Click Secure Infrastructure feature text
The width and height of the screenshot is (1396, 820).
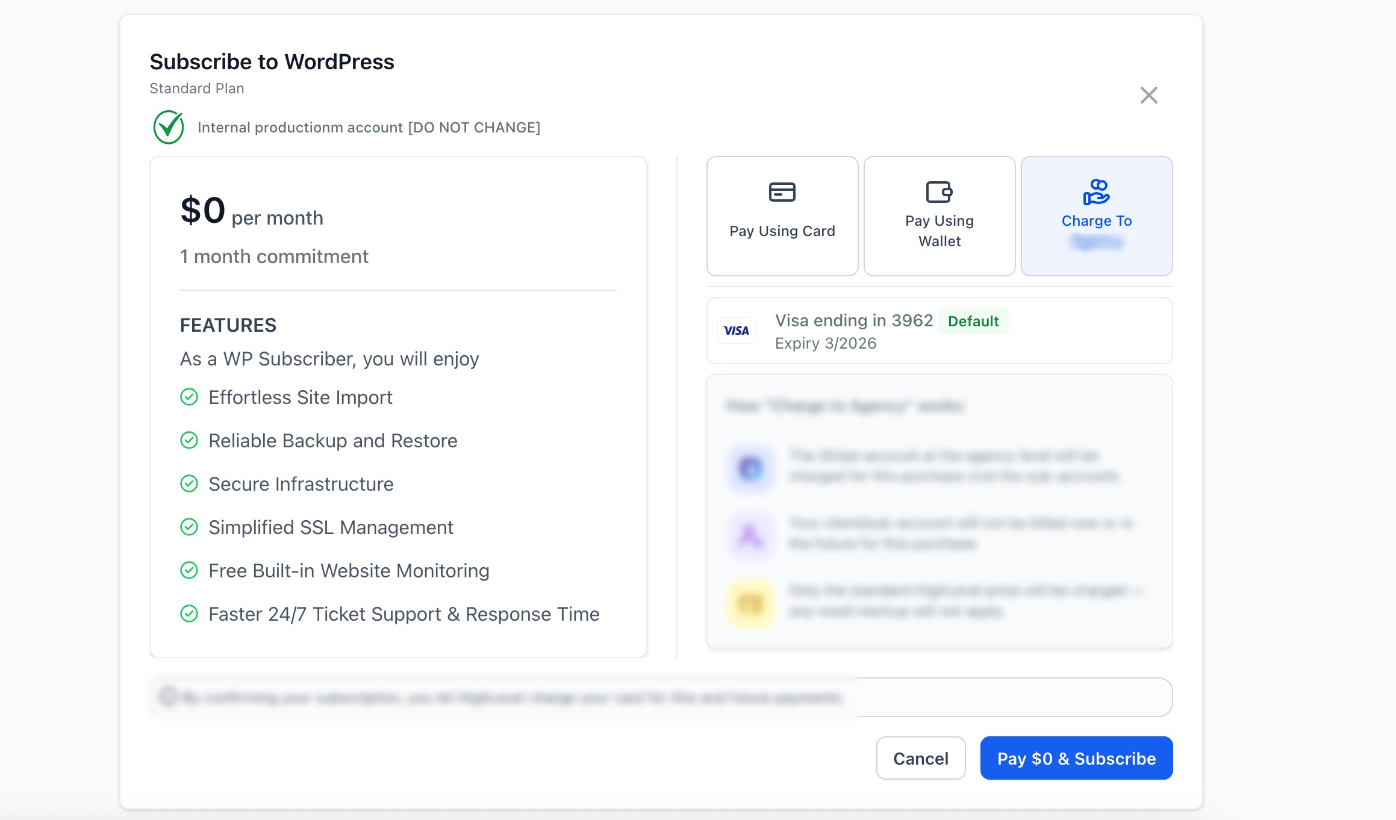(301, 484)
